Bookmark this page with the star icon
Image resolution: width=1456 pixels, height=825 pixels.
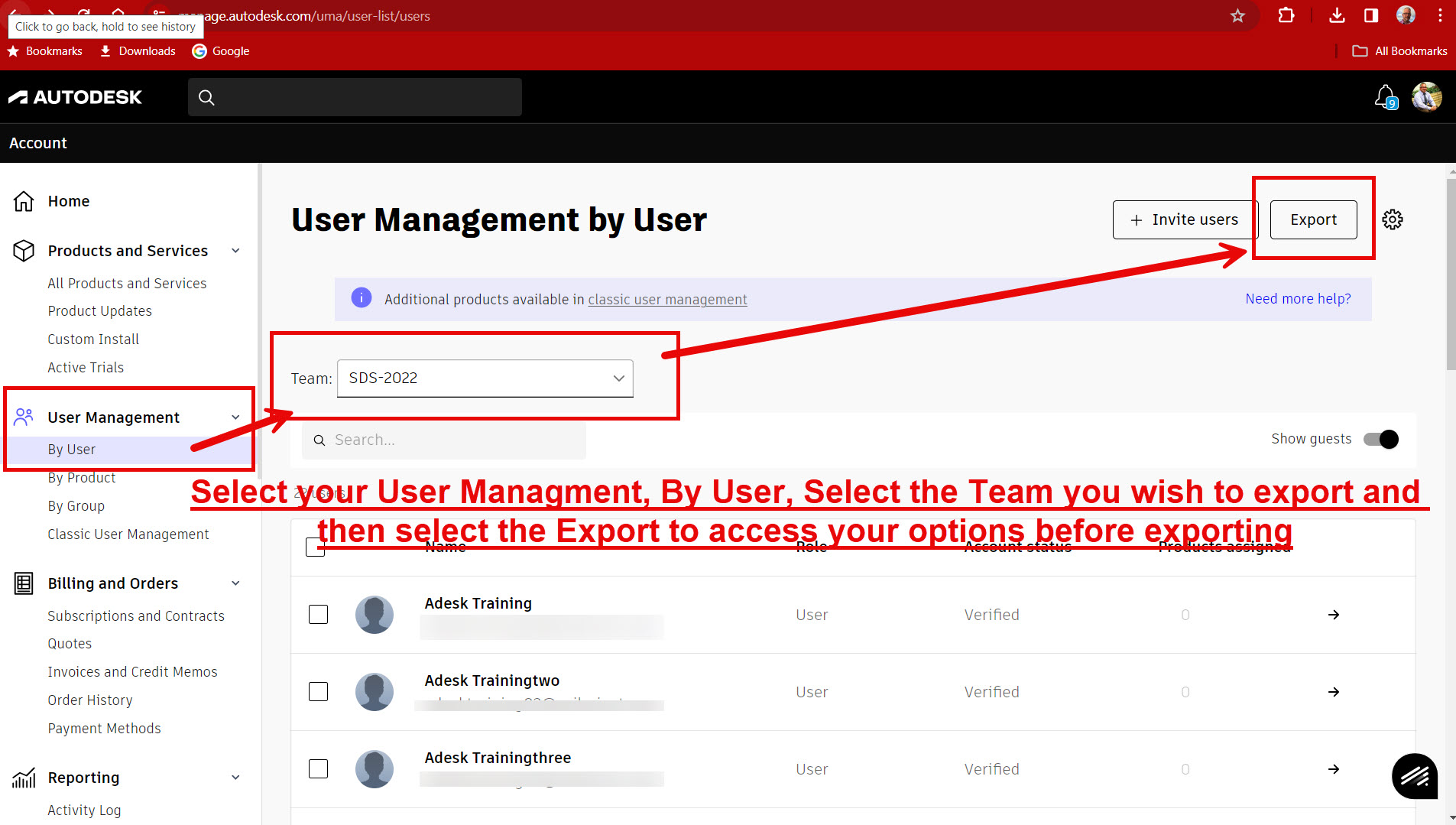click(x=1237, y=15)
